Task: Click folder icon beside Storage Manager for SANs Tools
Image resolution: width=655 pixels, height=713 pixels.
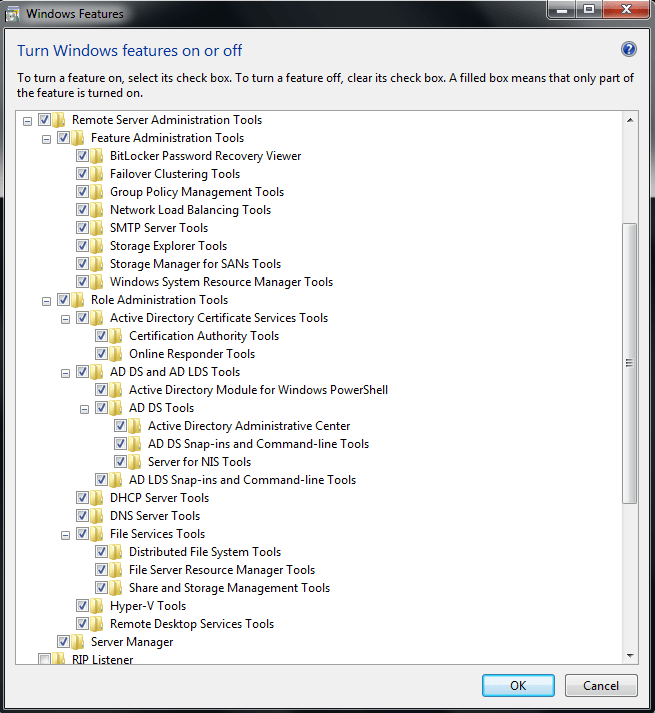Action: pos(96,264)
